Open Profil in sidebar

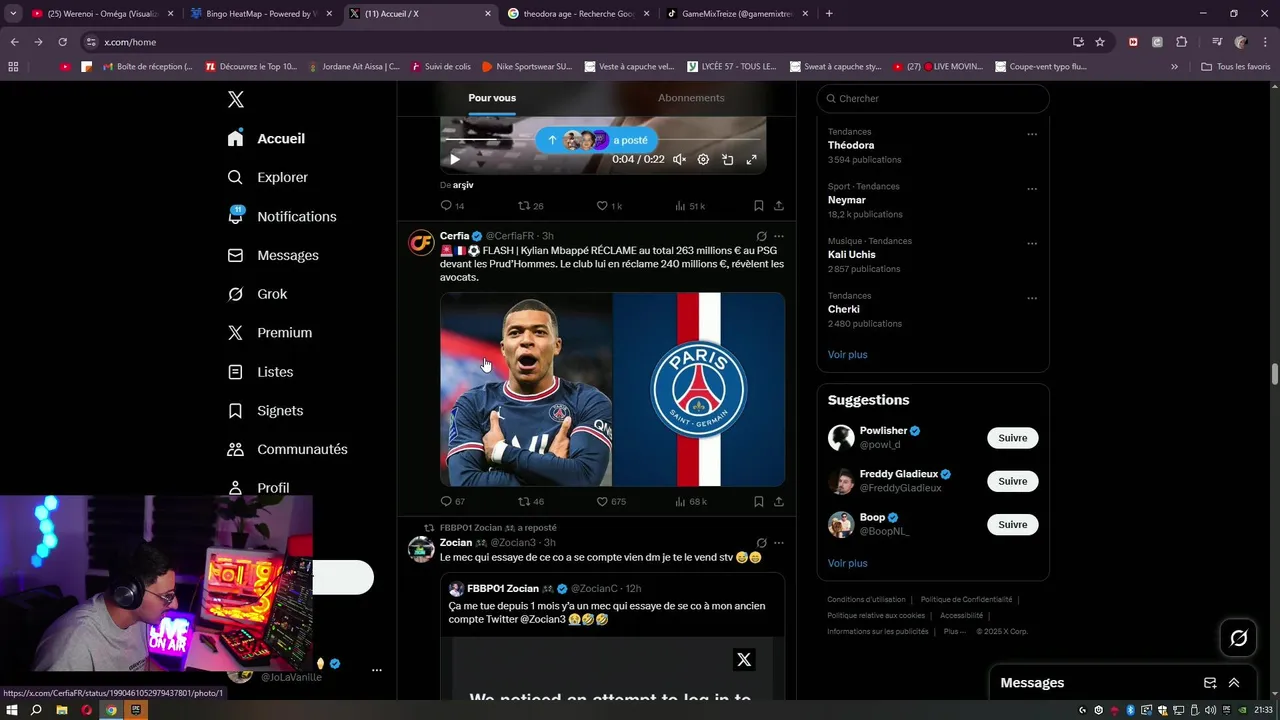click(x=258, y=488)
